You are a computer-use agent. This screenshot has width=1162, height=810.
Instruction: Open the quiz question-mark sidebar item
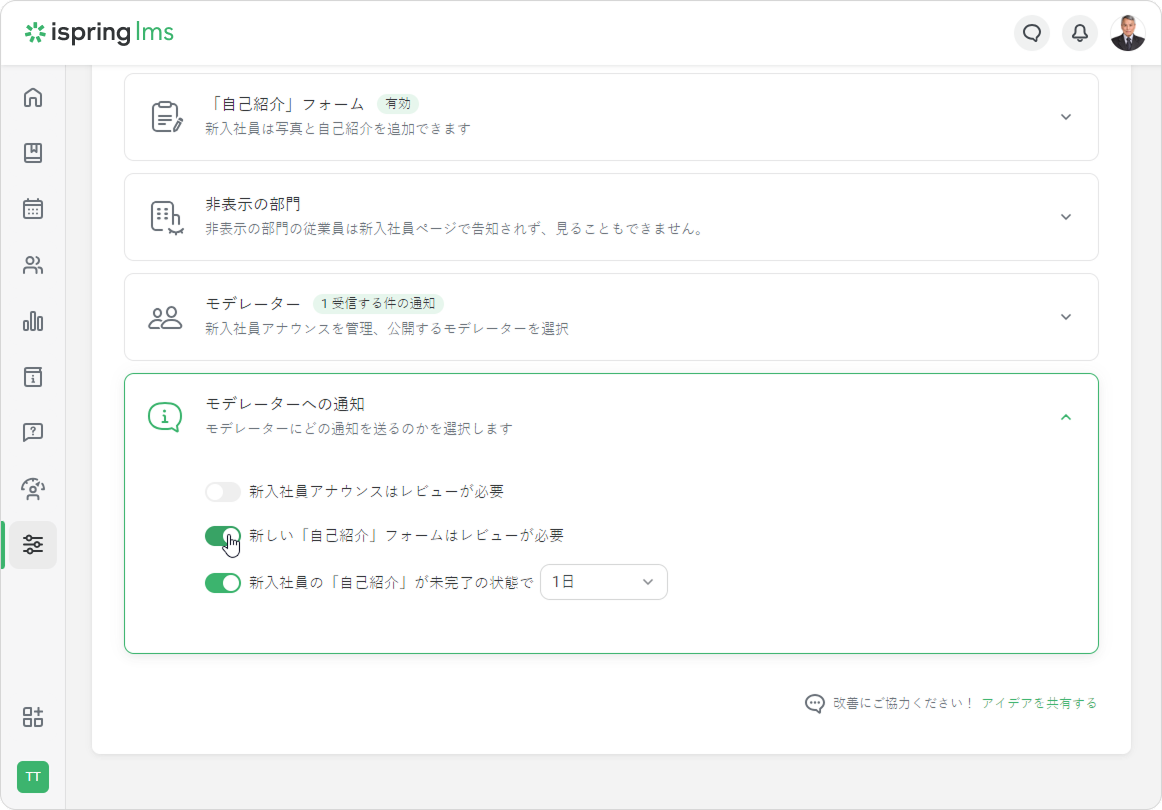pos(33,433)
